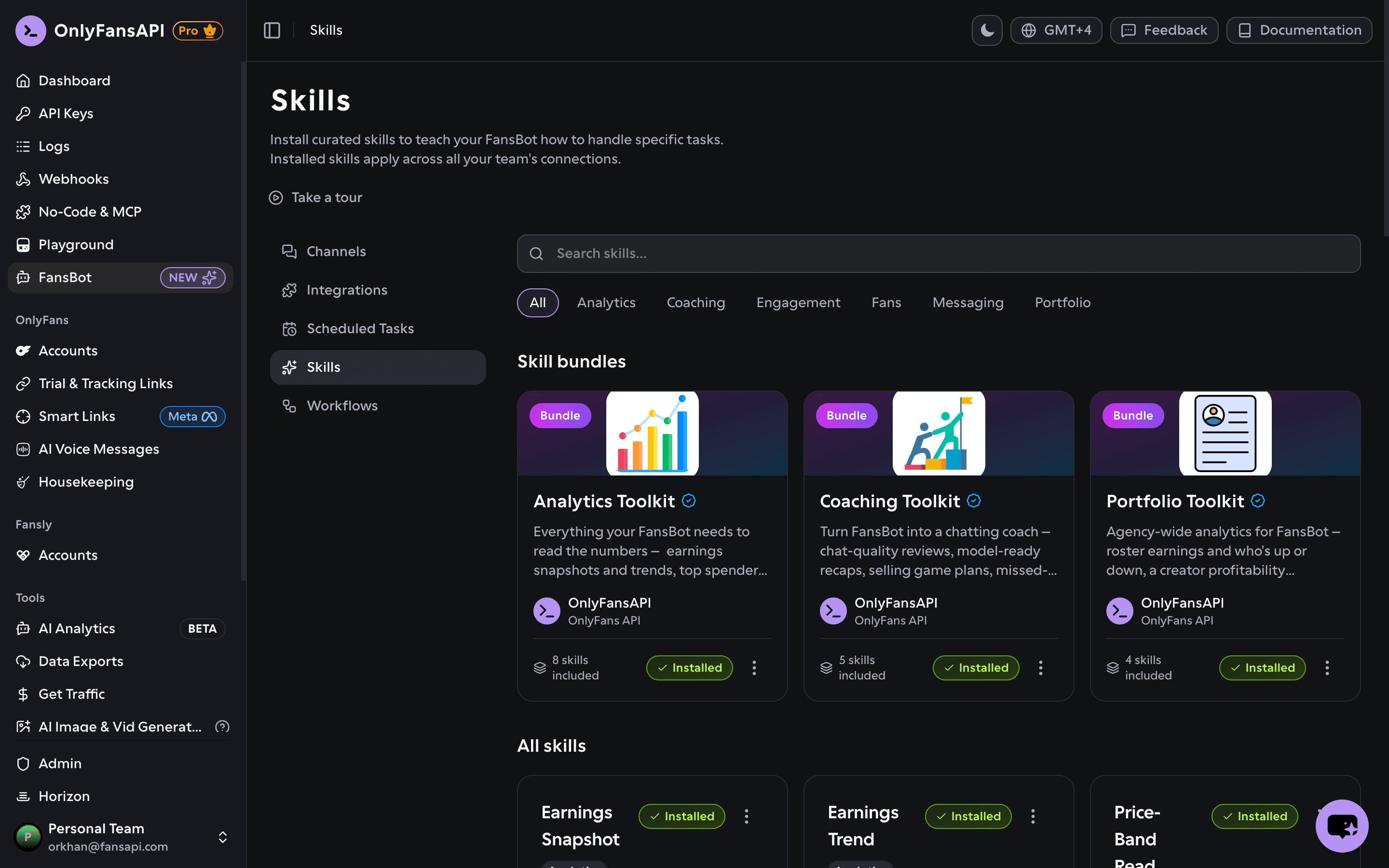1389x868 pixels.
Task: Click Coaching Toolkit climbing thumbnail
Action: 939,434
